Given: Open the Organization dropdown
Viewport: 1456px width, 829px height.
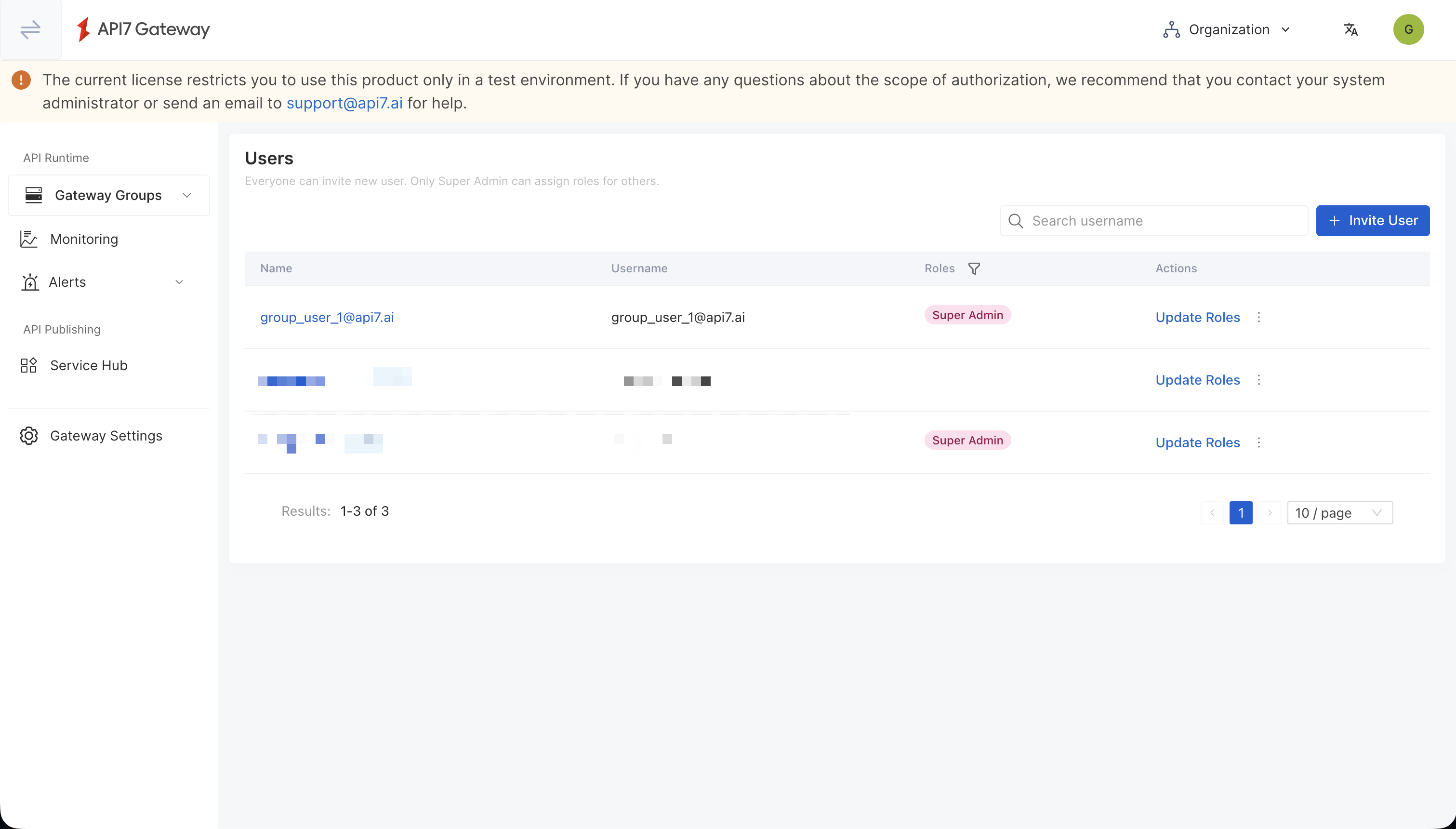Looking at the screenshot, I should (1227, 29).
